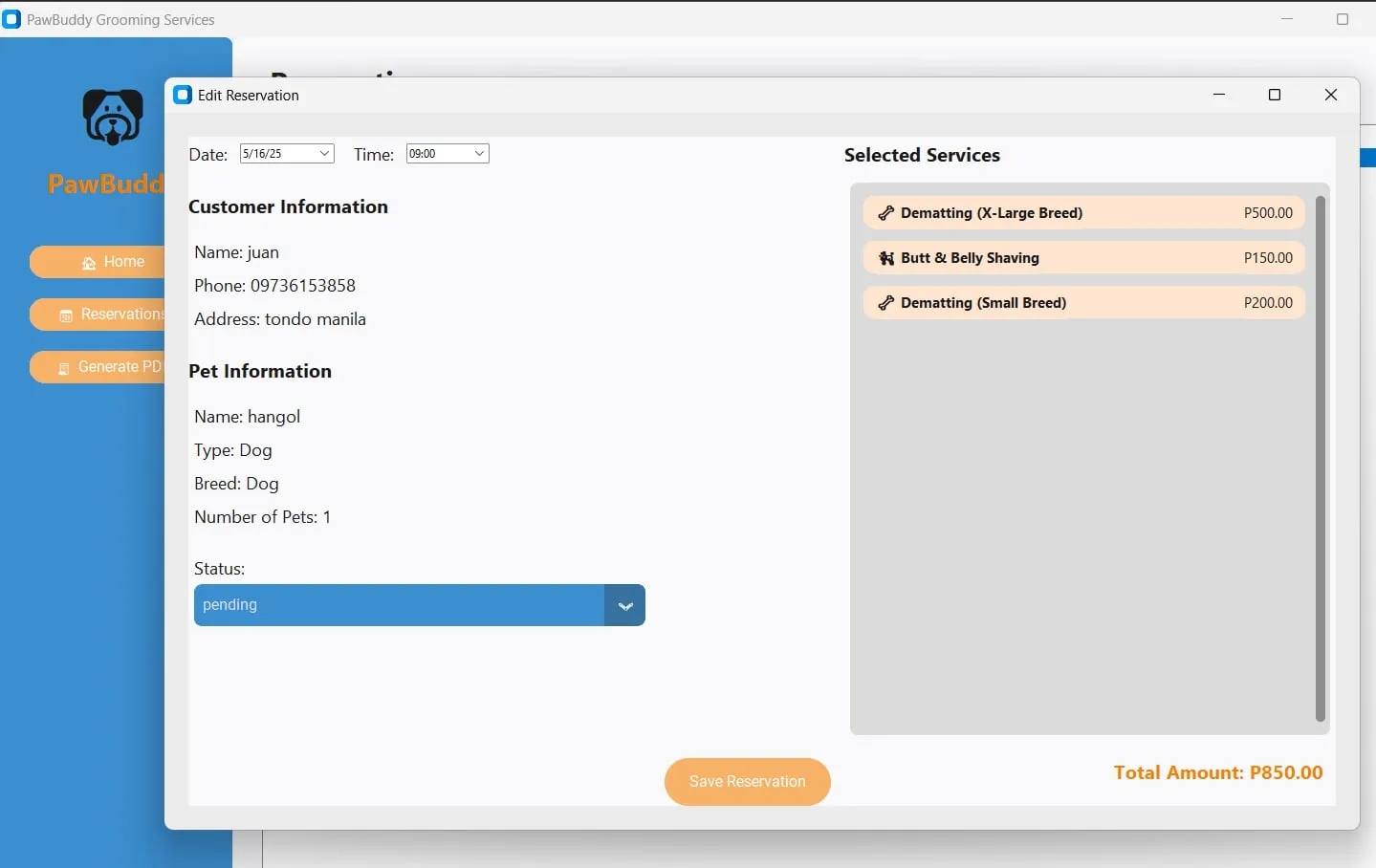
Task: Open the Status dropdown showing pending
Action: coord(420,605)
